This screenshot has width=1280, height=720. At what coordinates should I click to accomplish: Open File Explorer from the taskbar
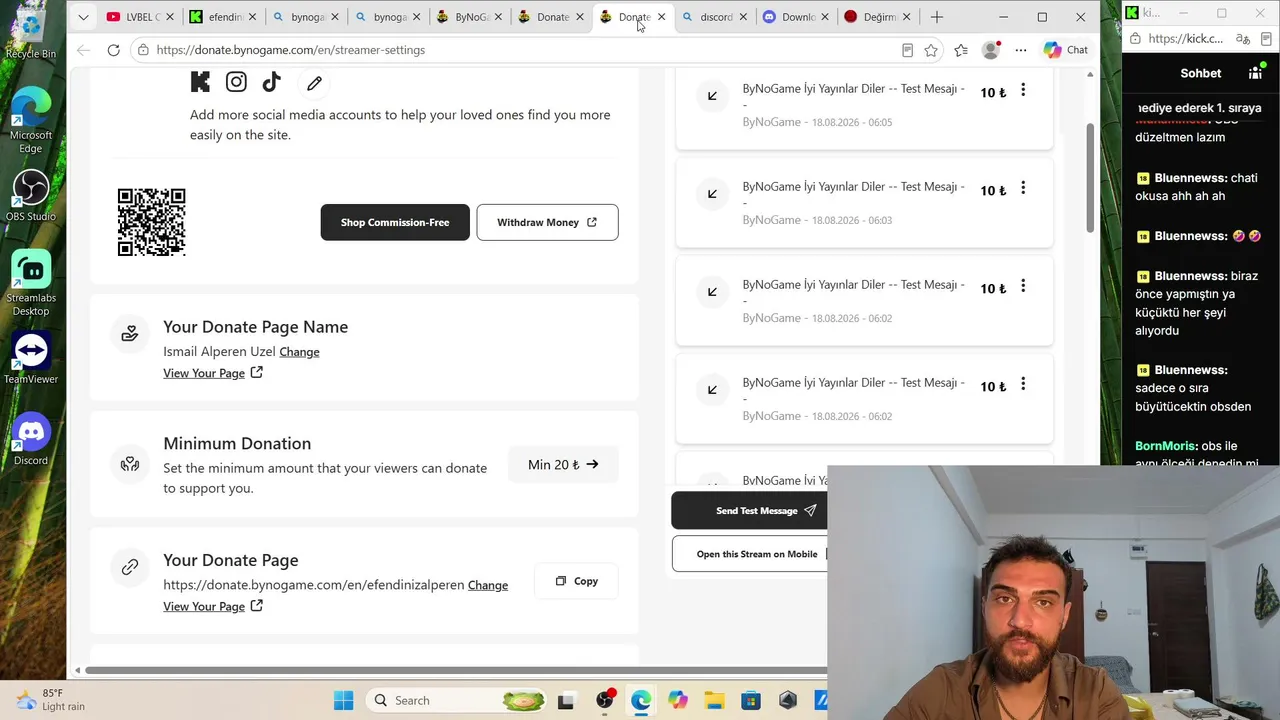pos(714,701)
